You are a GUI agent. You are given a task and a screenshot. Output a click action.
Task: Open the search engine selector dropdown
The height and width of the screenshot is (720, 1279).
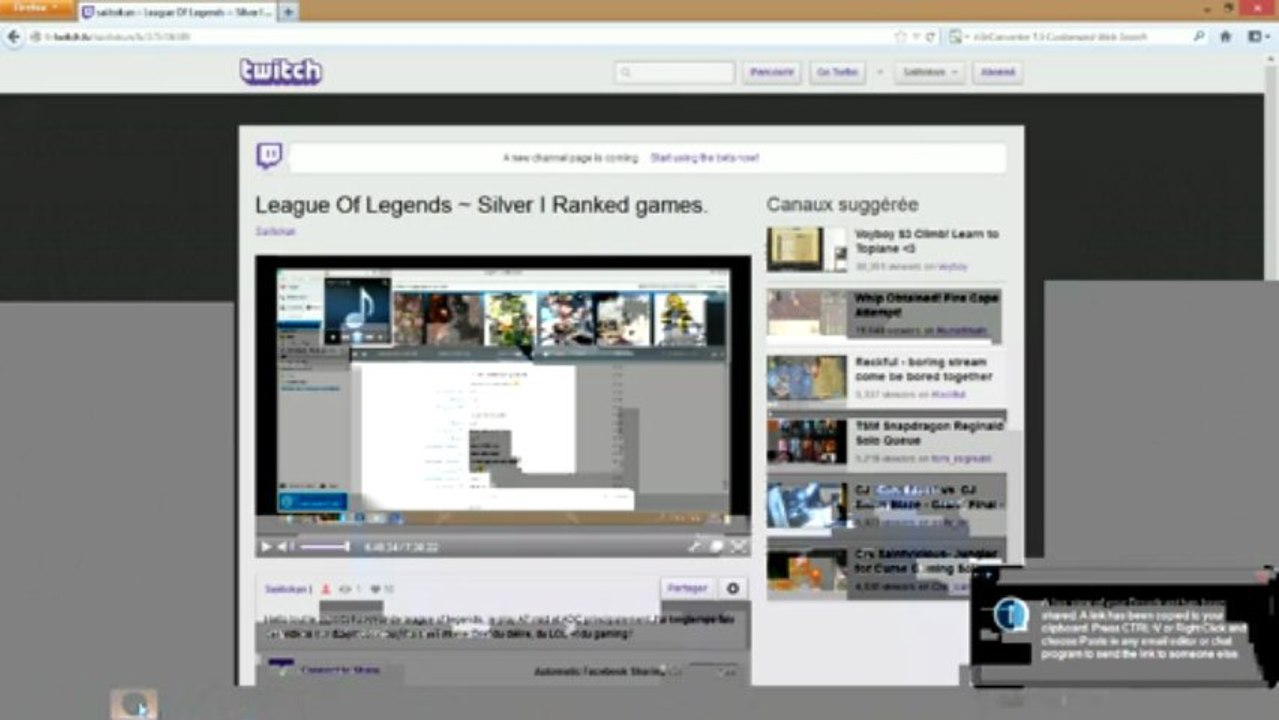click(x=957, y=36)
